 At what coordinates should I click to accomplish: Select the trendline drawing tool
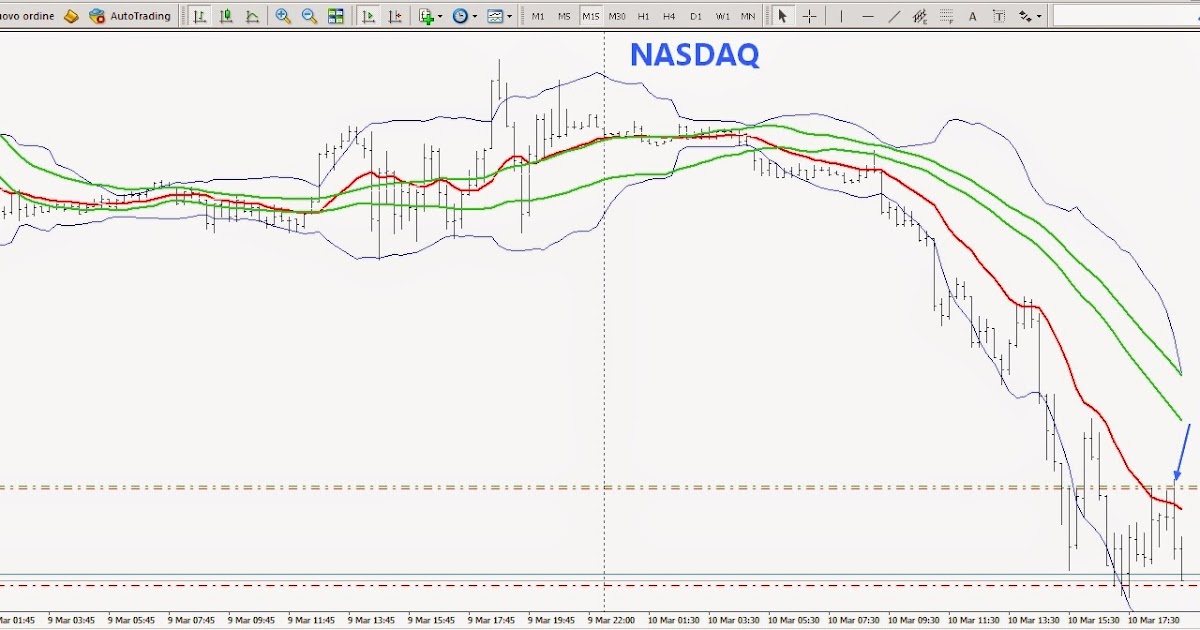pyautogui.click(x=893, y=16)
